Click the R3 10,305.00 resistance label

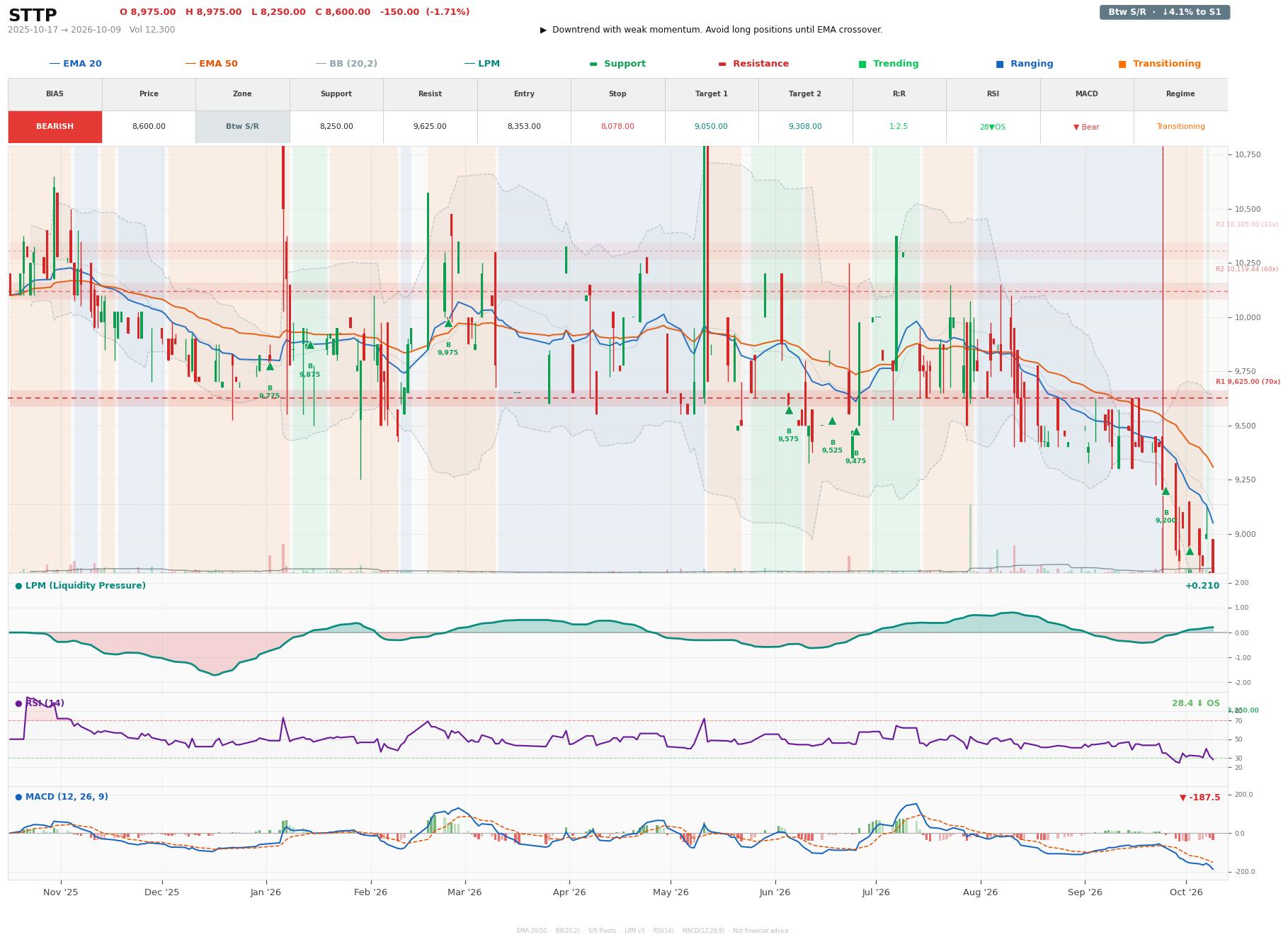pyautogui.click(x=1247, y=225)
